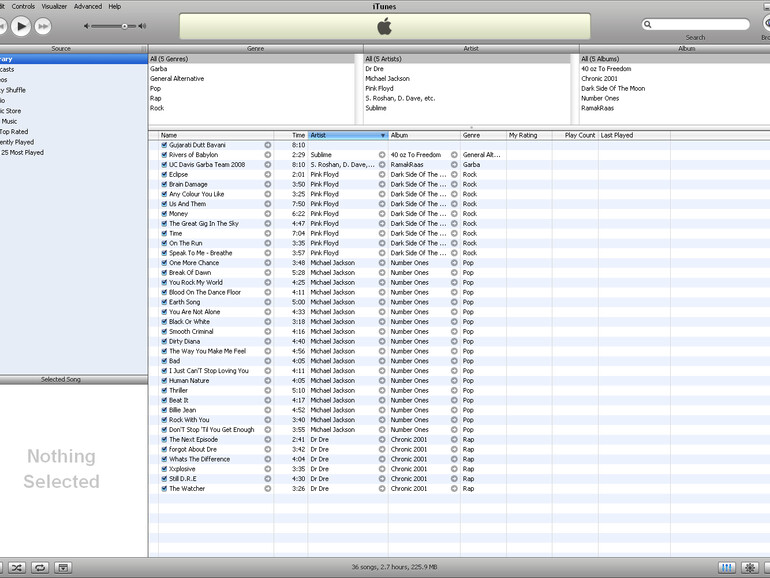Click the magnifier icon in search field

[x=648, y=24]
